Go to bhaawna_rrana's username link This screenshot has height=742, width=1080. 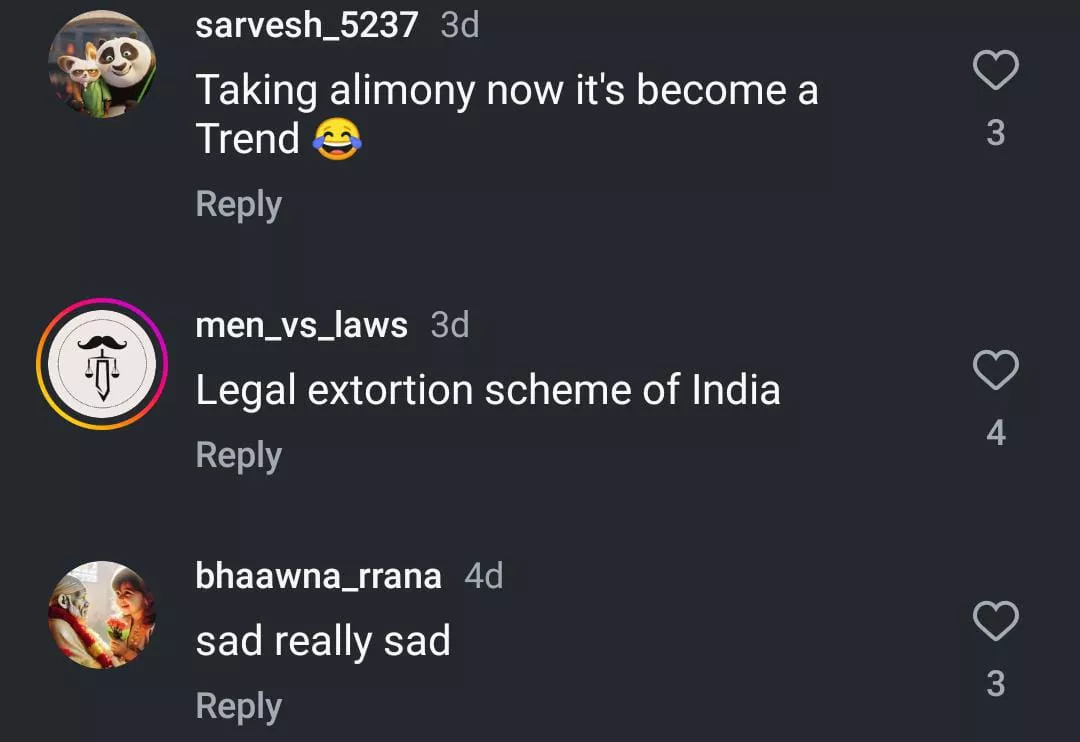pyautogui.click(x=318, y=576)
